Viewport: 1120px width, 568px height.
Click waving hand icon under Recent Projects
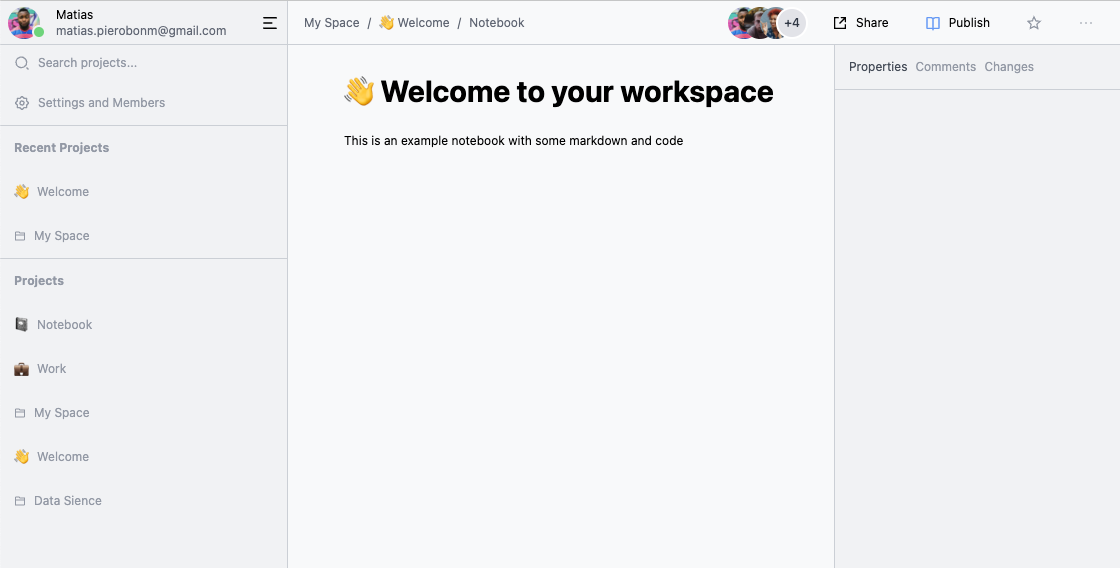coord(21,191)
